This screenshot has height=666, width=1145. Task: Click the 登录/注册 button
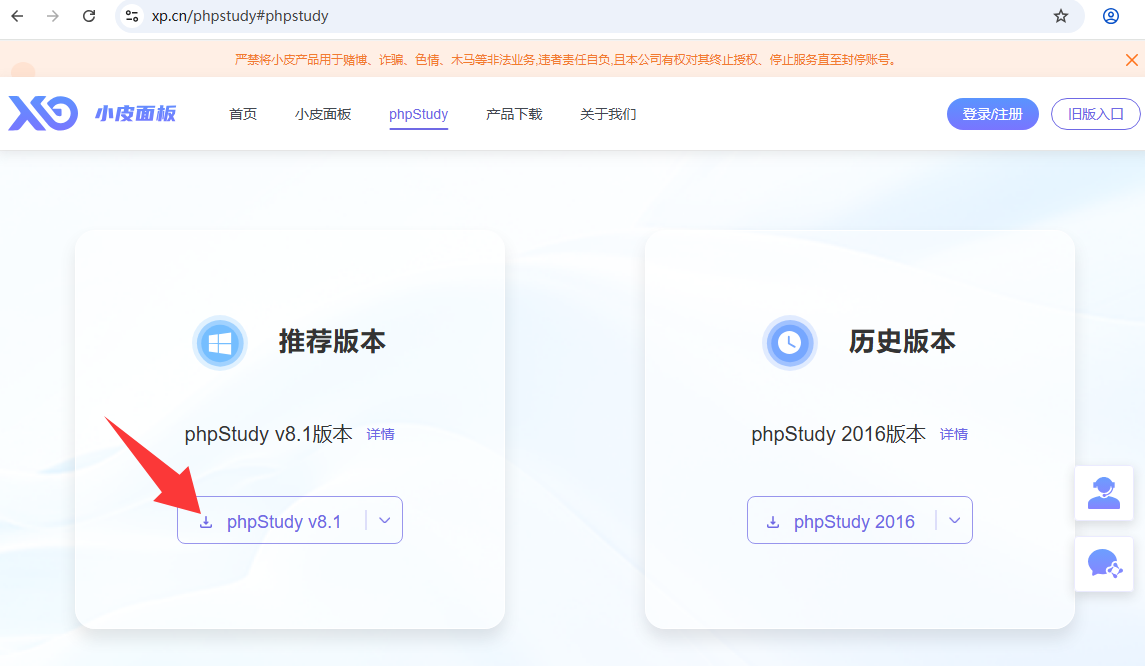click(x=992, y=114)
